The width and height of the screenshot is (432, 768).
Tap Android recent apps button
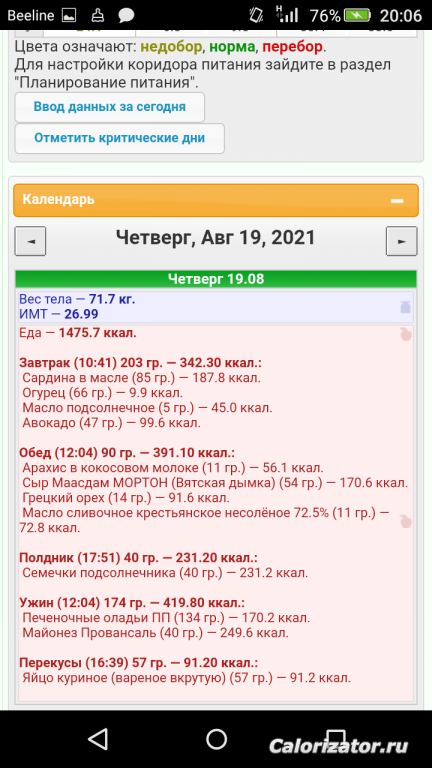click(336, 737)
